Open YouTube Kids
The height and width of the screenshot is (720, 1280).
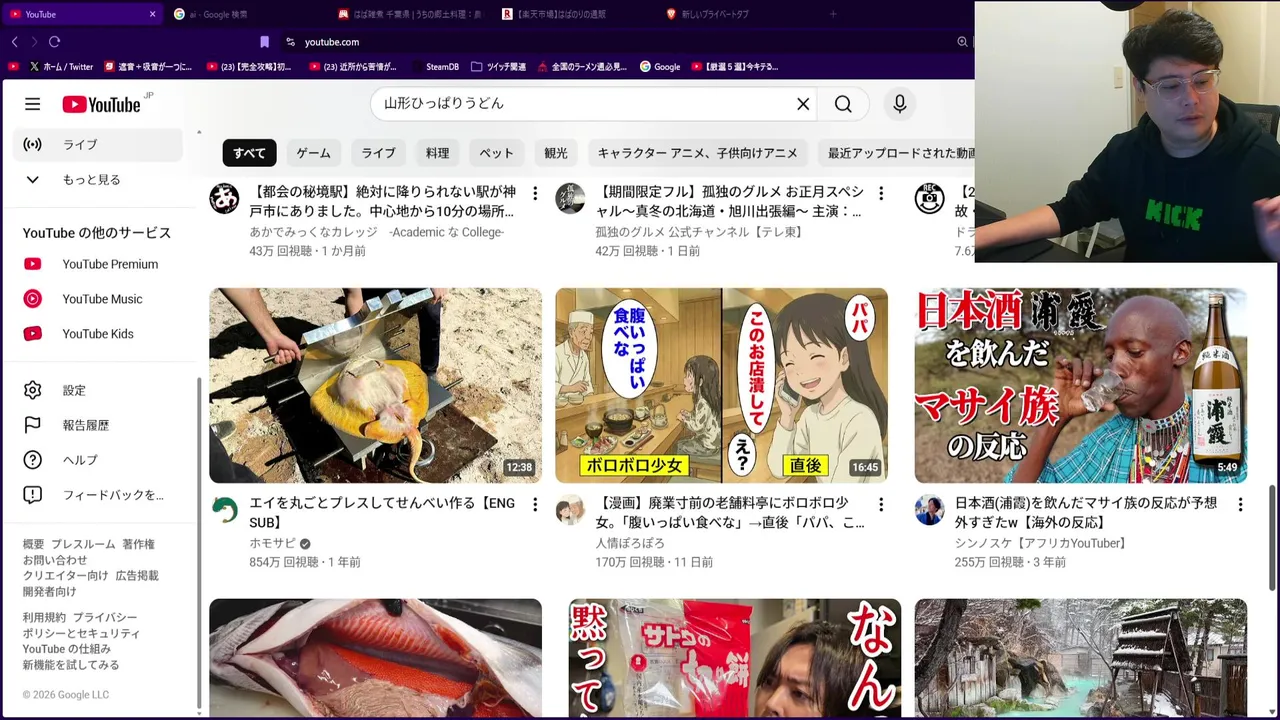98,334
